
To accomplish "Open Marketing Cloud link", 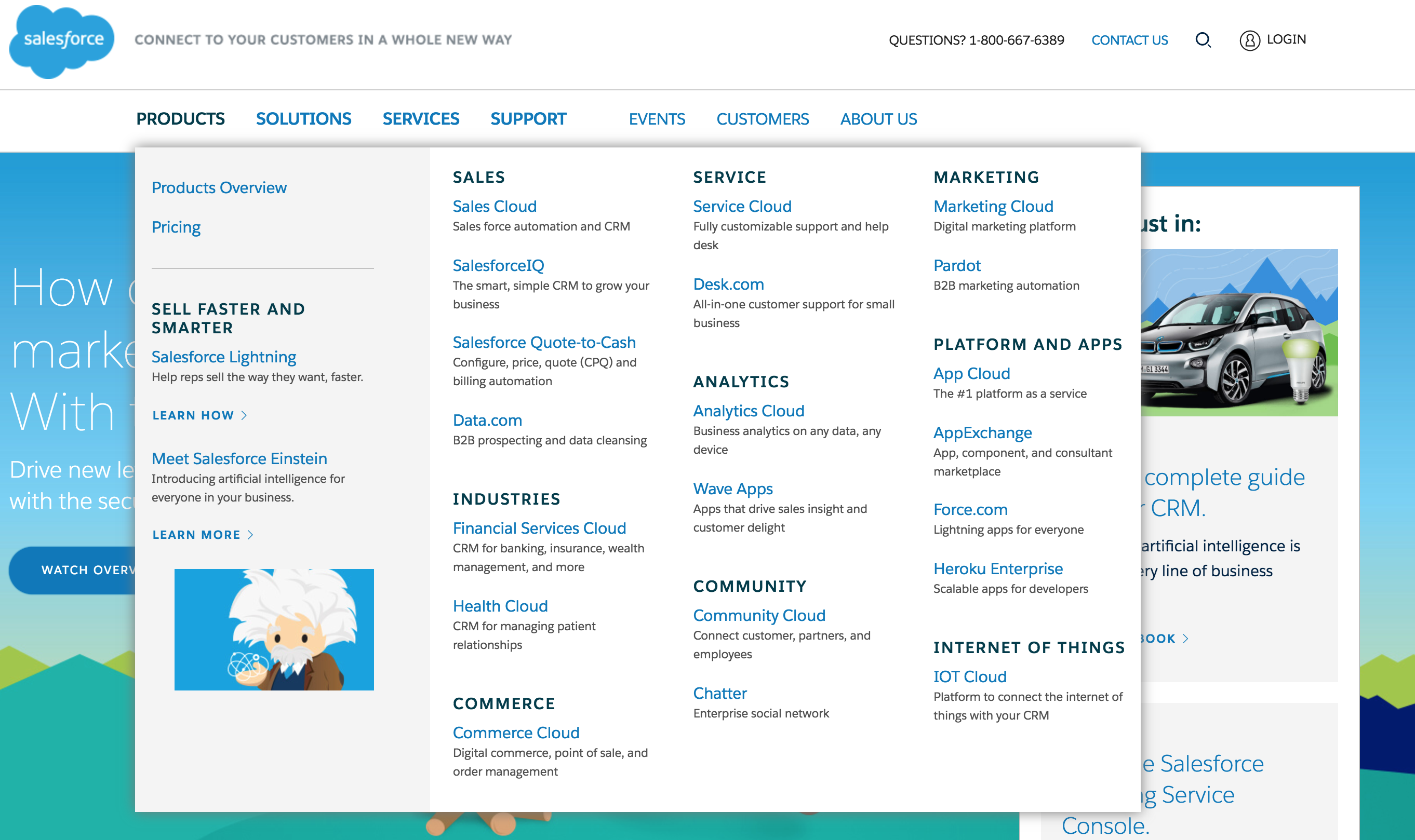I will (993, 206).
